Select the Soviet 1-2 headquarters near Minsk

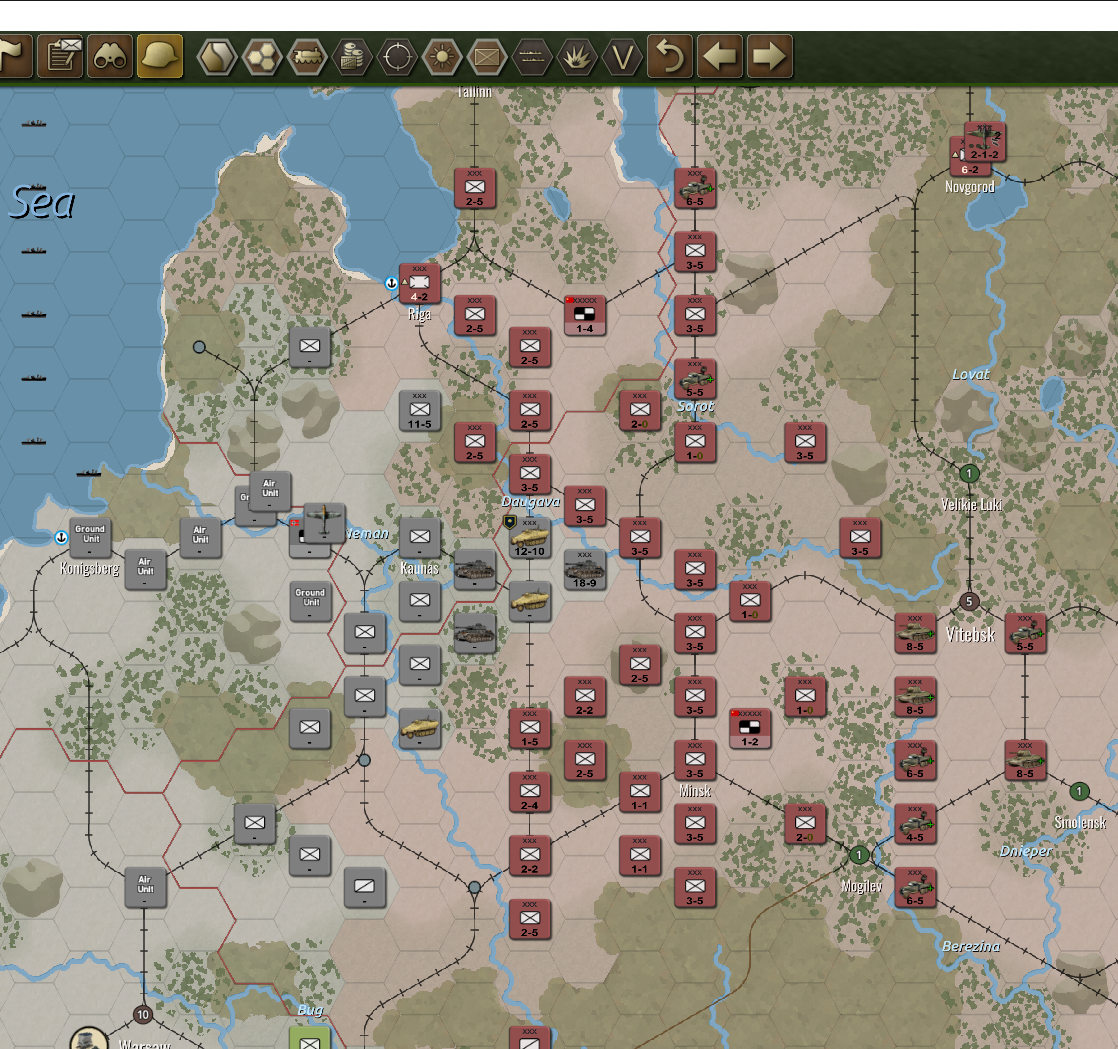pos(749,728)
